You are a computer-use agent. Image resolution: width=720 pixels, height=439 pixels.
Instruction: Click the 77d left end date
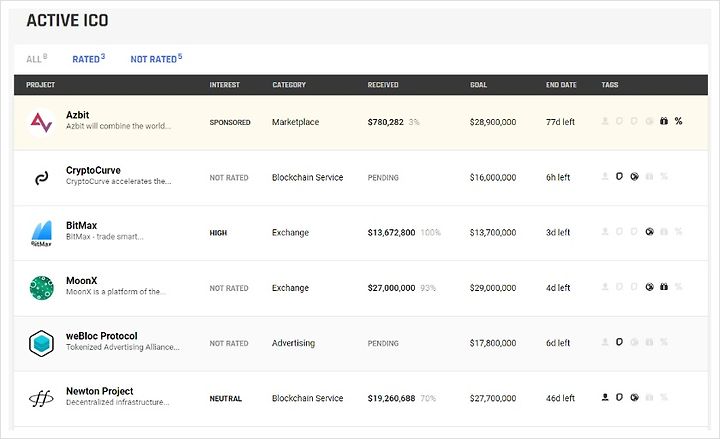click(x=560, y=122)
